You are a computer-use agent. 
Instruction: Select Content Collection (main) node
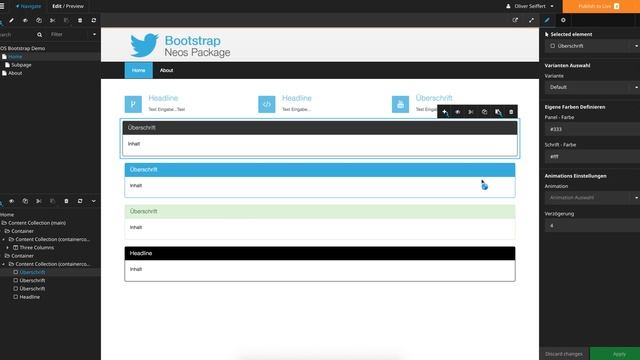[37, 223]
